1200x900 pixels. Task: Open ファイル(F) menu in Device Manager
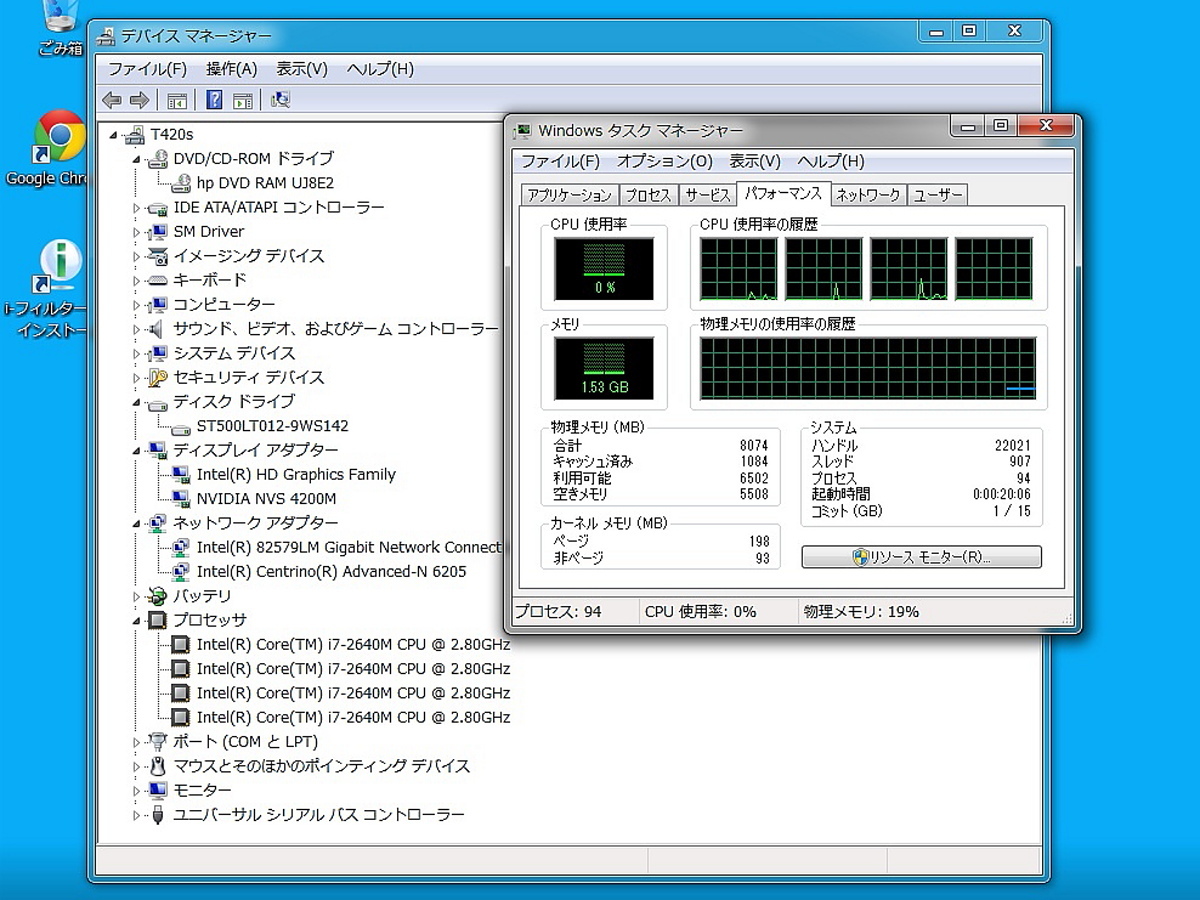[x=147, y=69]
